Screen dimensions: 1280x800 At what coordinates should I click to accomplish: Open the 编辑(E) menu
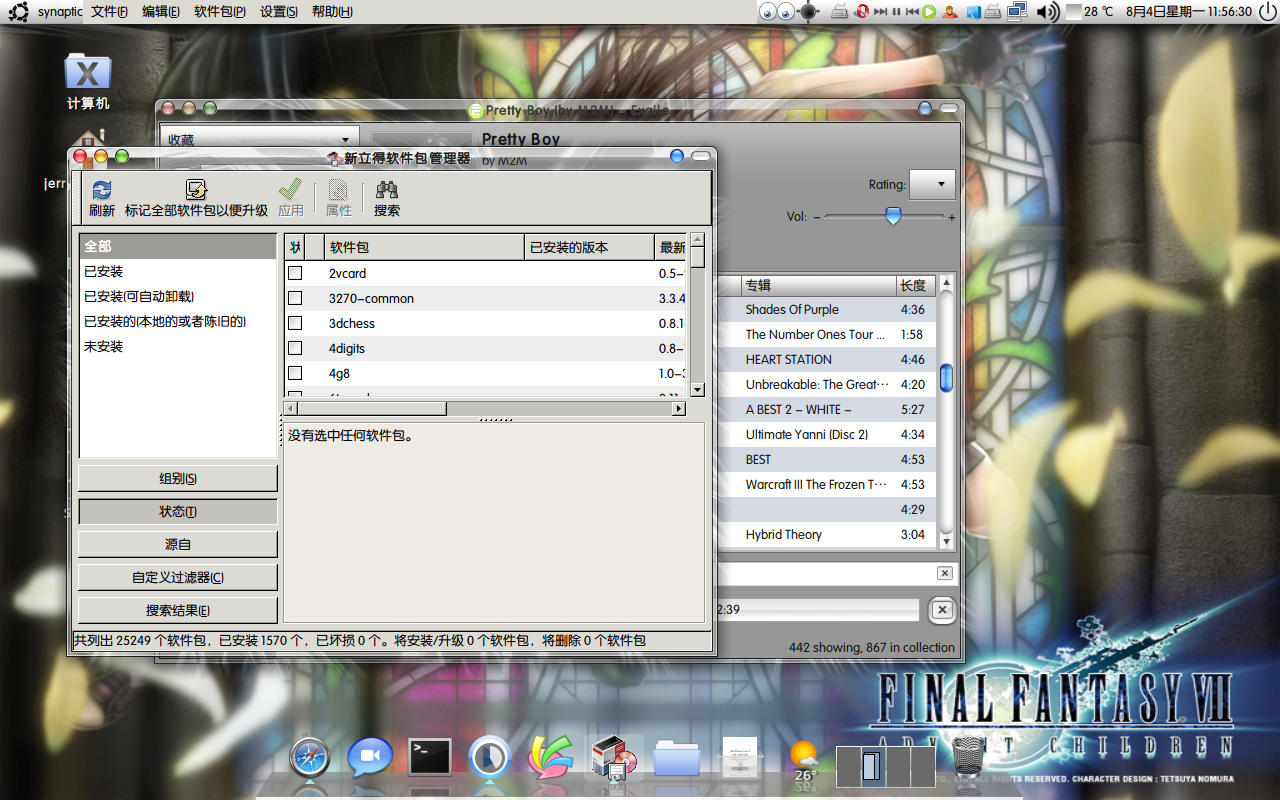coord(161,12)
